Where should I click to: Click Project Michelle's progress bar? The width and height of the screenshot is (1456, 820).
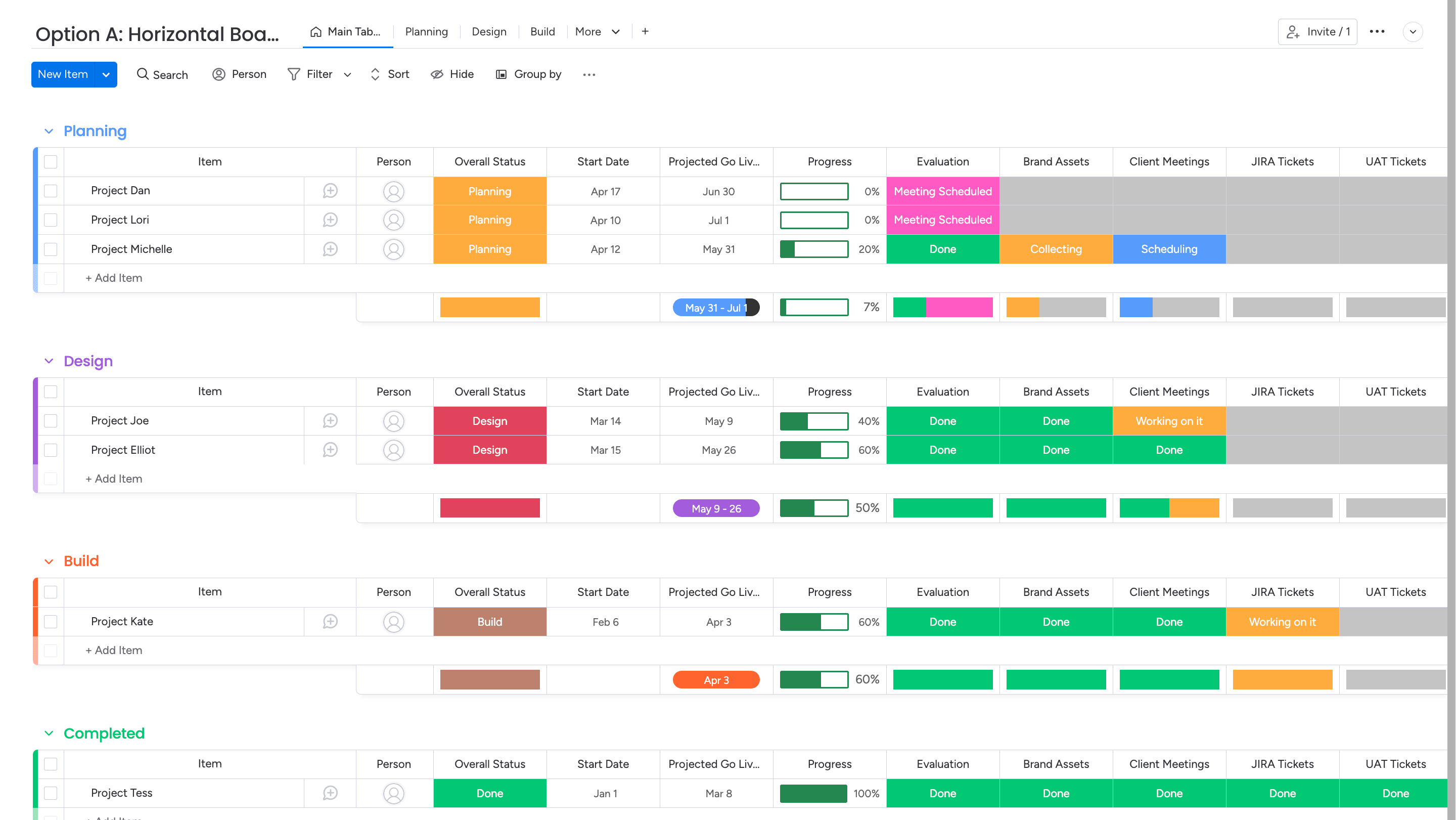pyautogui.click(x=814, y=249)
